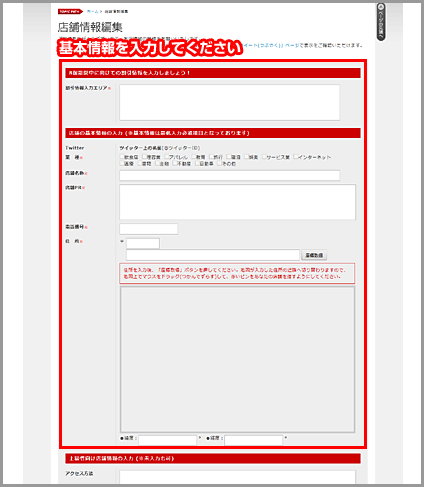
Task: Tick the その他 checkbox
Action: (219, 163)
